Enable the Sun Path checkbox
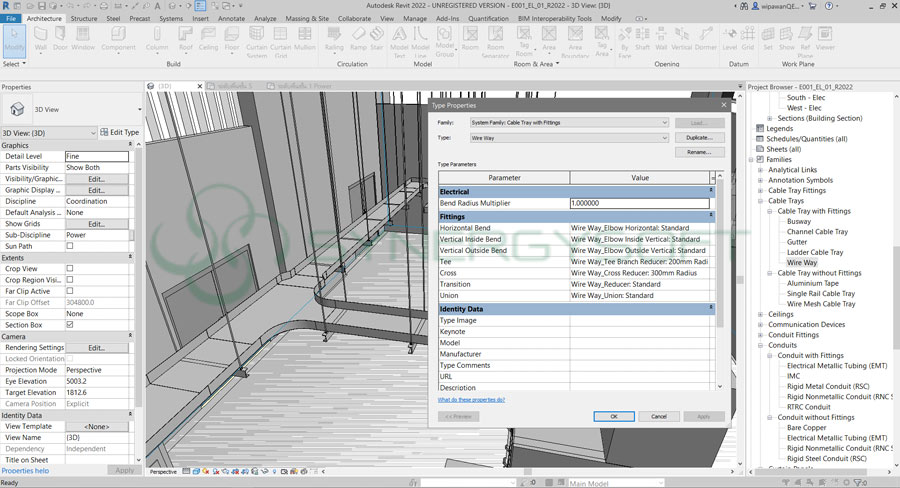Screen dimensions: 900x488 click(x=70, y=246)
